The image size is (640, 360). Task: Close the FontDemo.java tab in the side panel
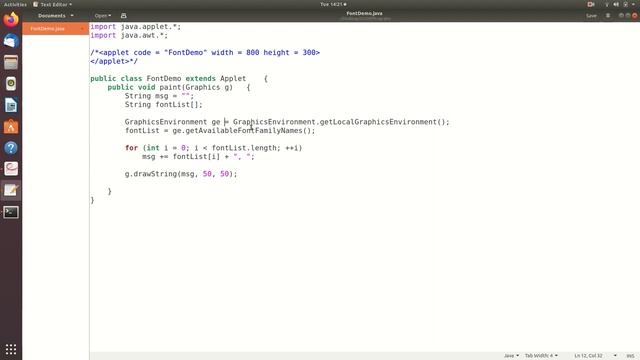(x=83, y=29)
